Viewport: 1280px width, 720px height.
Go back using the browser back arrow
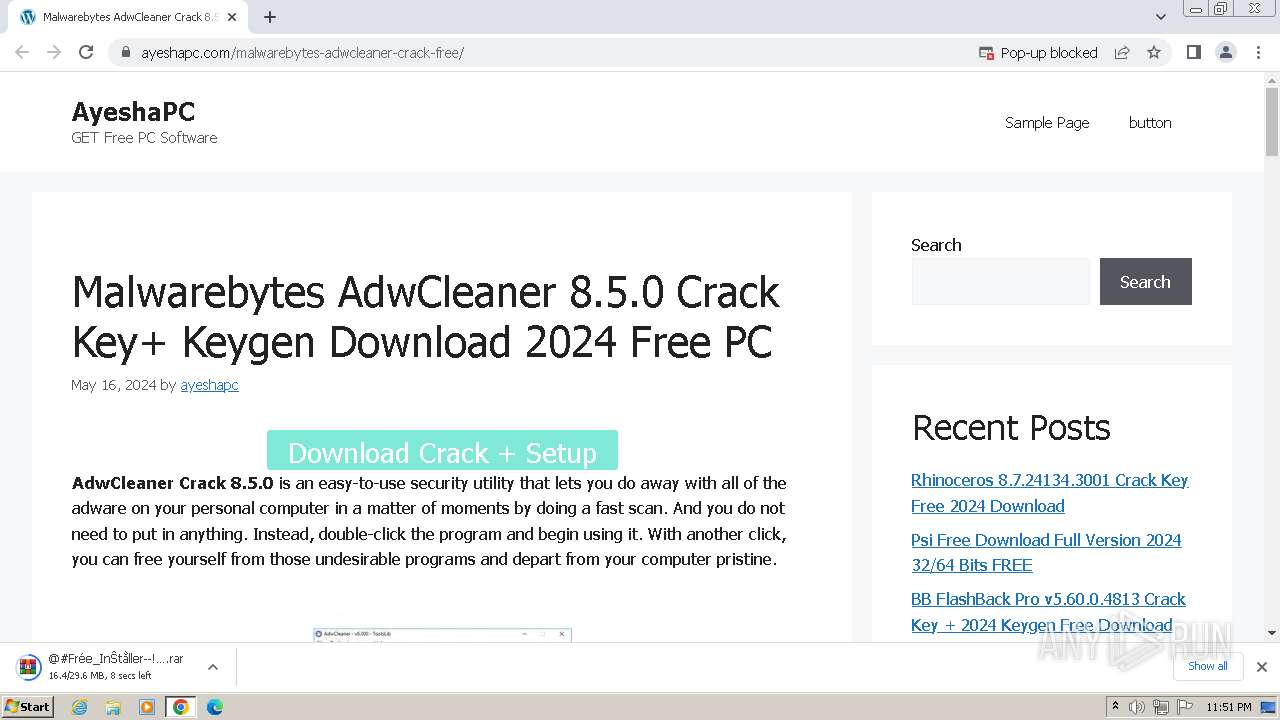(x=22, y=52)
